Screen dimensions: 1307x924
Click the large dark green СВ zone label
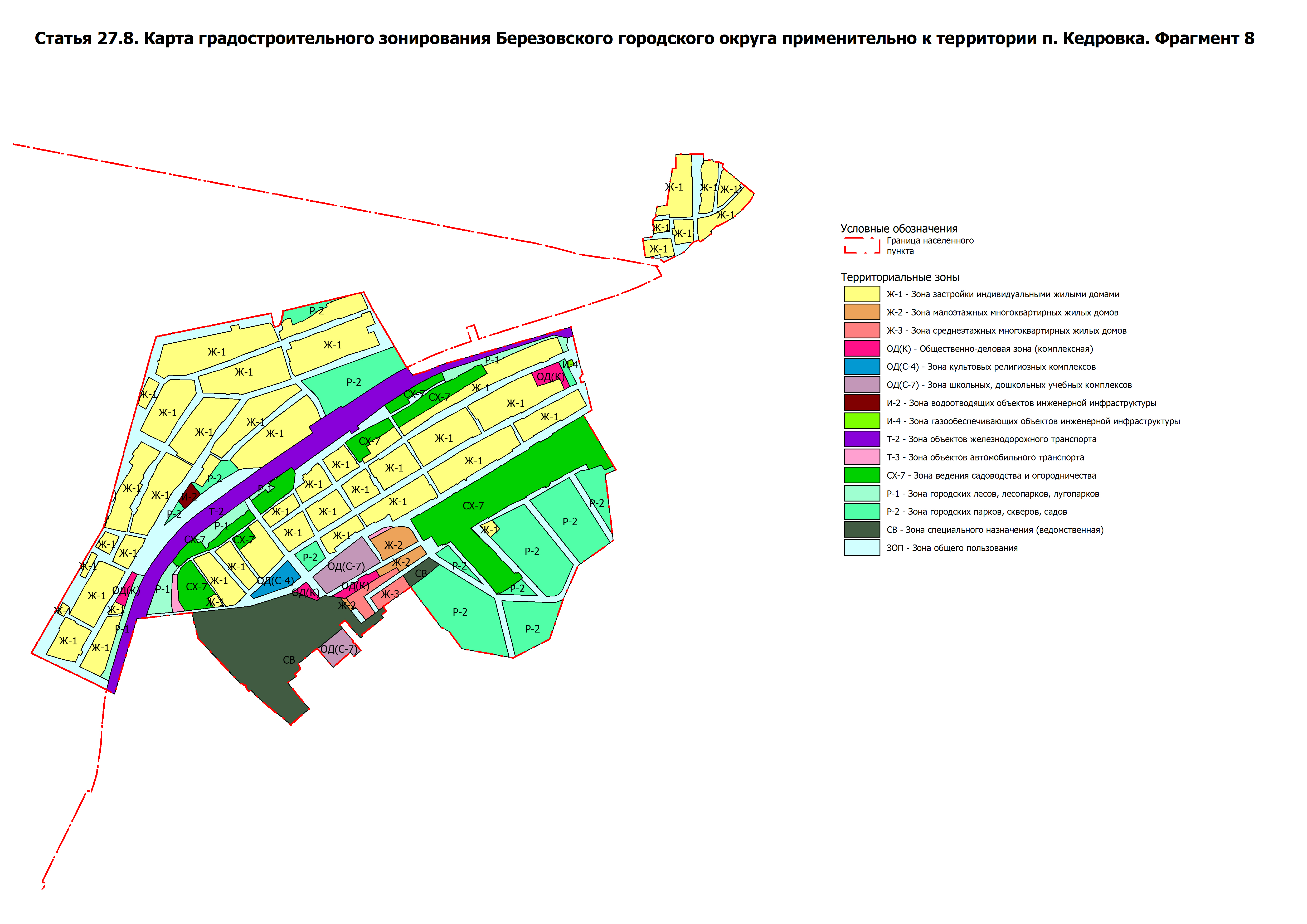point(289,660)
